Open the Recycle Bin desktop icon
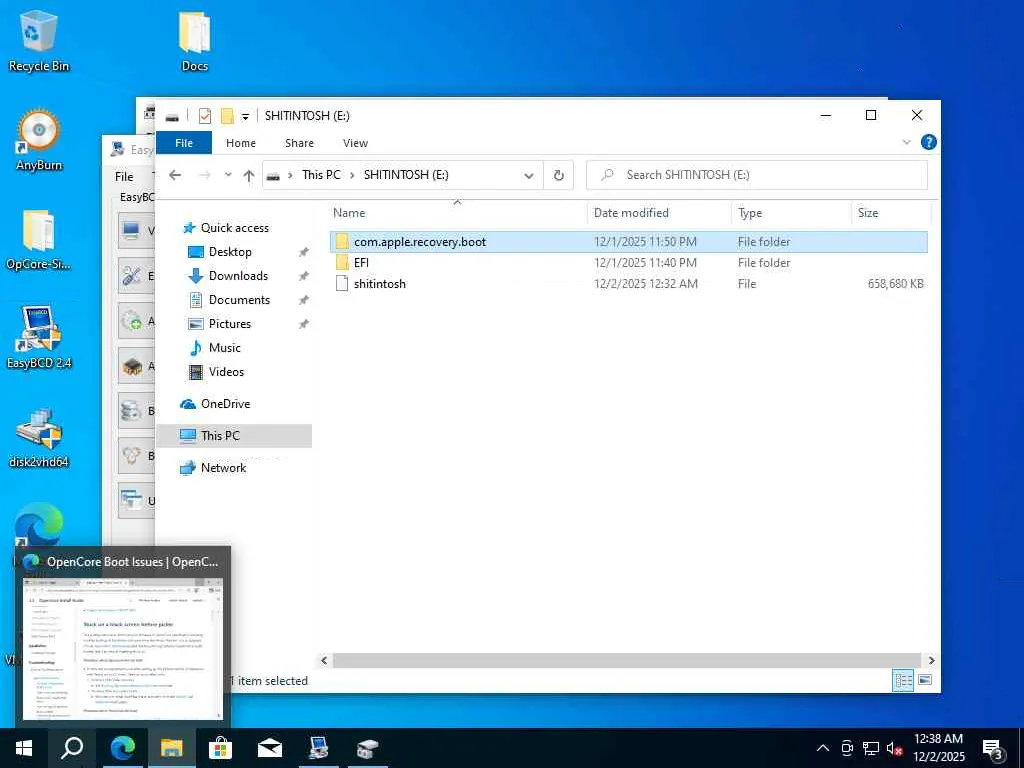 39,40
